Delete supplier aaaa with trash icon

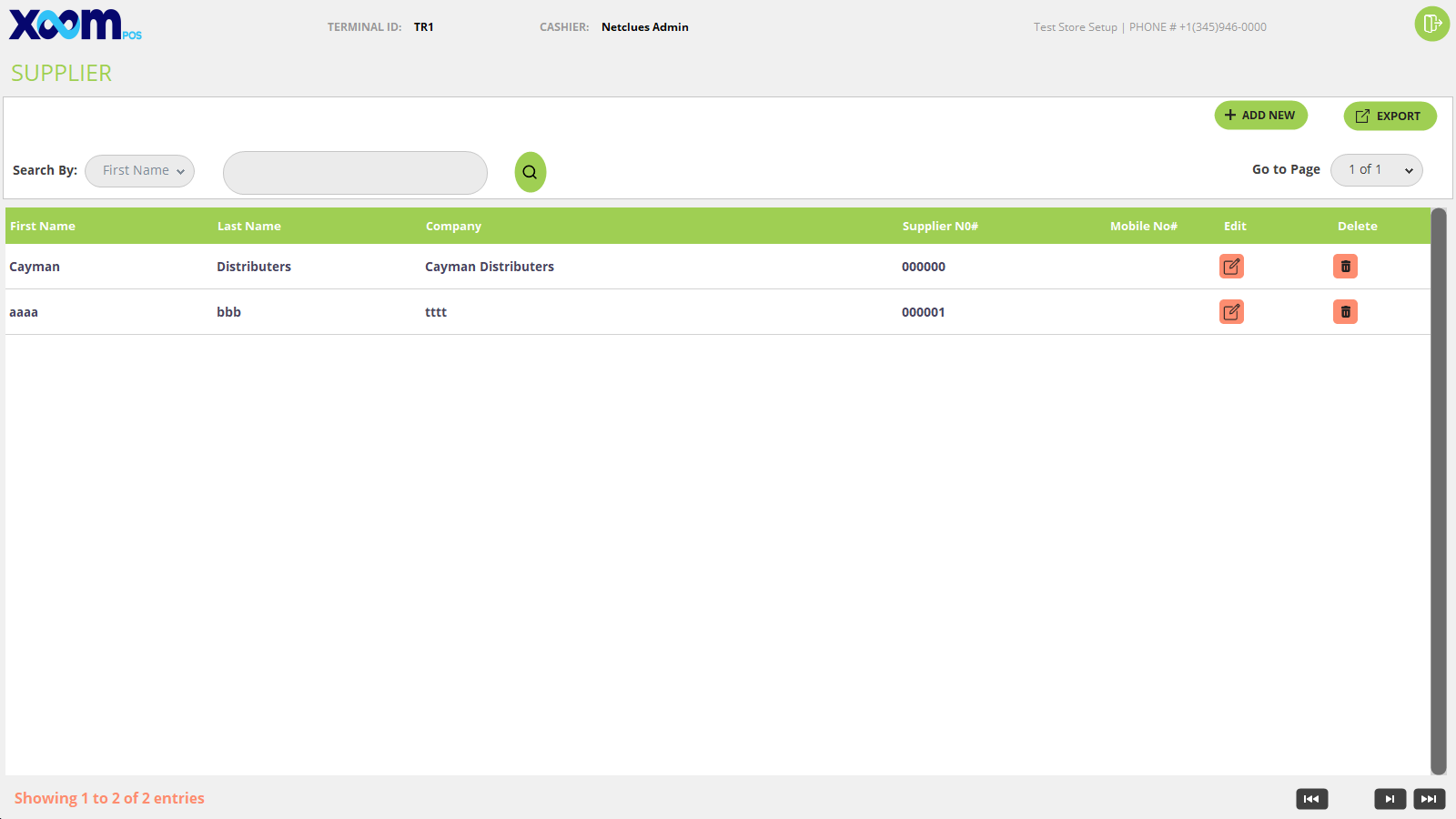(x=1345, y=312)
